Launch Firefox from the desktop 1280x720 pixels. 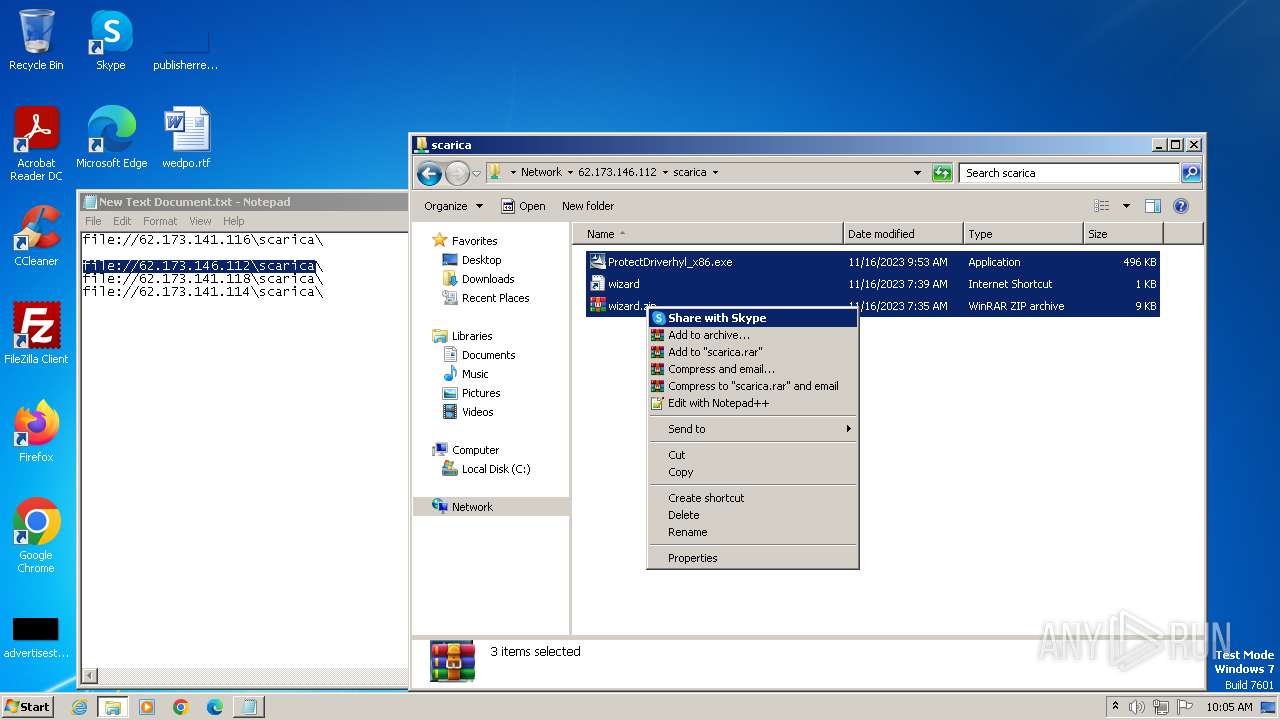pyautogui.click(x=36, y=432)
